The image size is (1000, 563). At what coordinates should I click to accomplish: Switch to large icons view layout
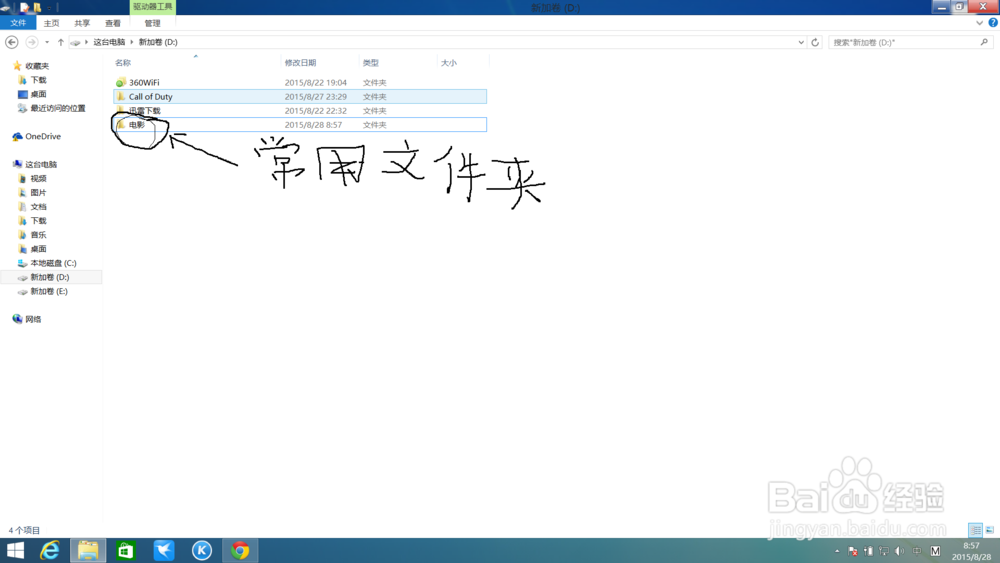pos(990,530)
